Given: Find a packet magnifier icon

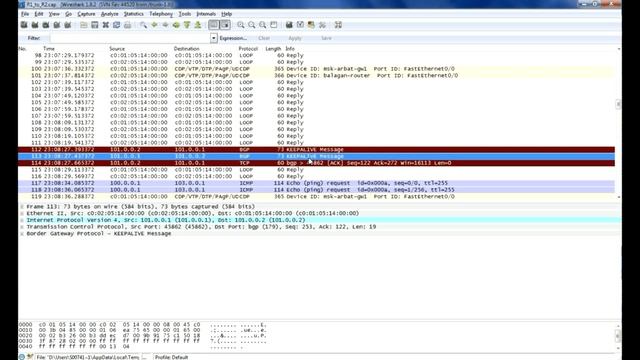Looking at the screenshot, I should (143, 25).
